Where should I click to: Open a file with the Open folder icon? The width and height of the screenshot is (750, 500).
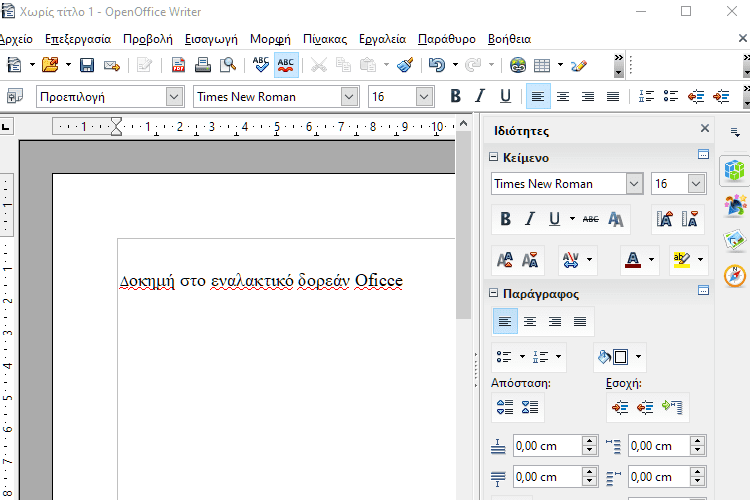click(x=50, y=65)
